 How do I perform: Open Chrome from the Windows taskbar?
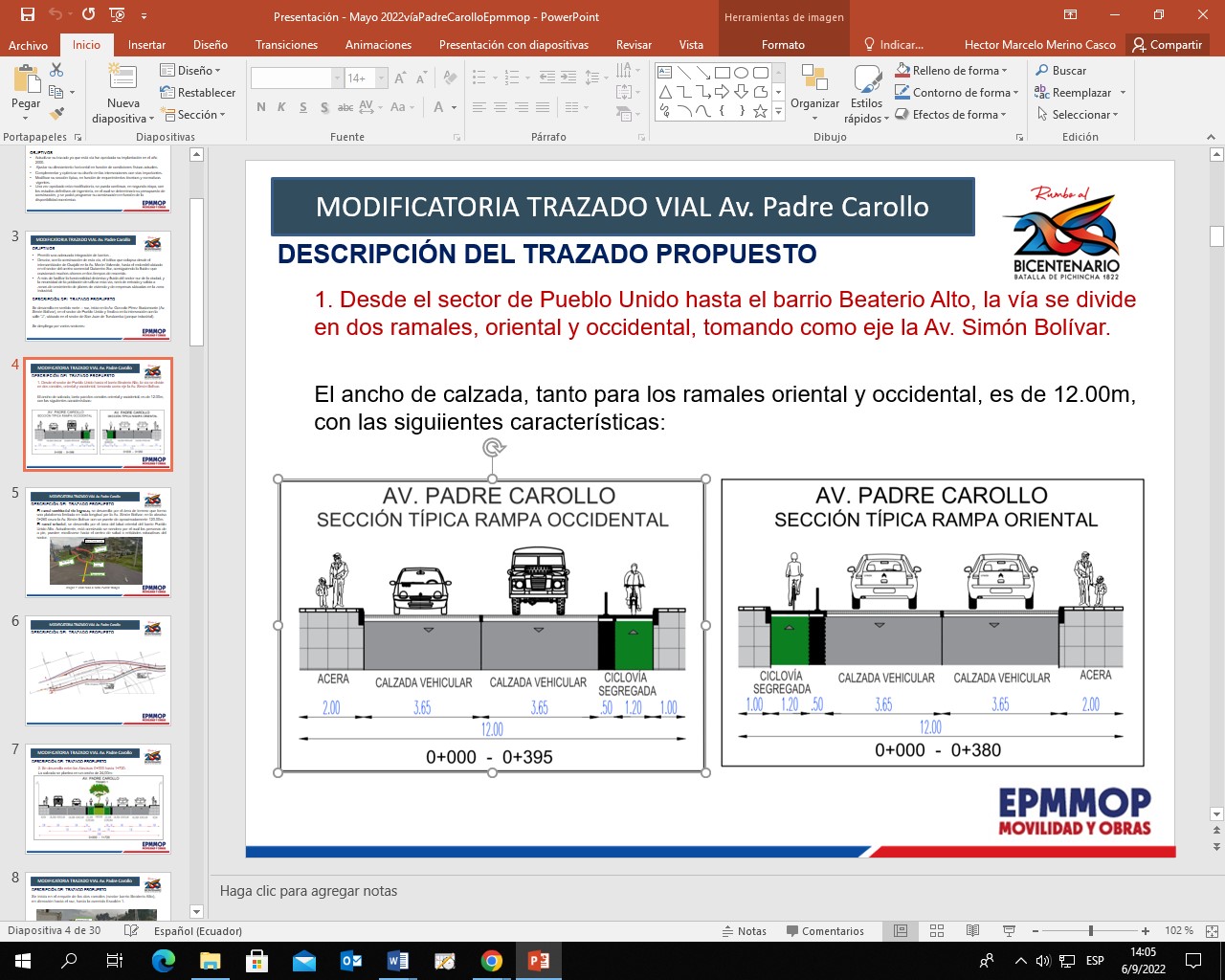pyautogui.click(x=492, y=961)
